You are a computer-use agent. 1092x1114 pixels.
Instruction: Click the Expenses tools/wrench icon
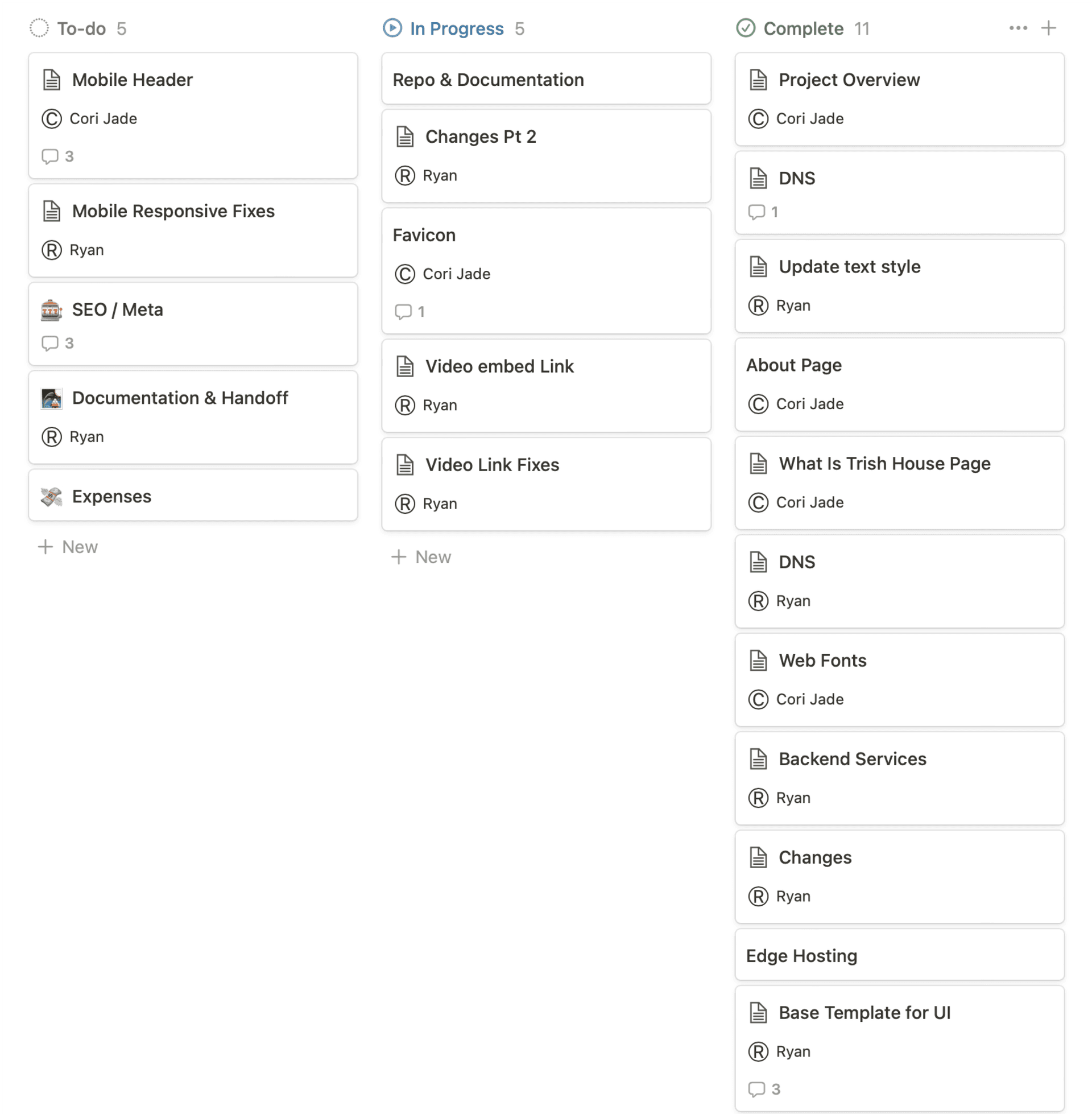[52, 496]
